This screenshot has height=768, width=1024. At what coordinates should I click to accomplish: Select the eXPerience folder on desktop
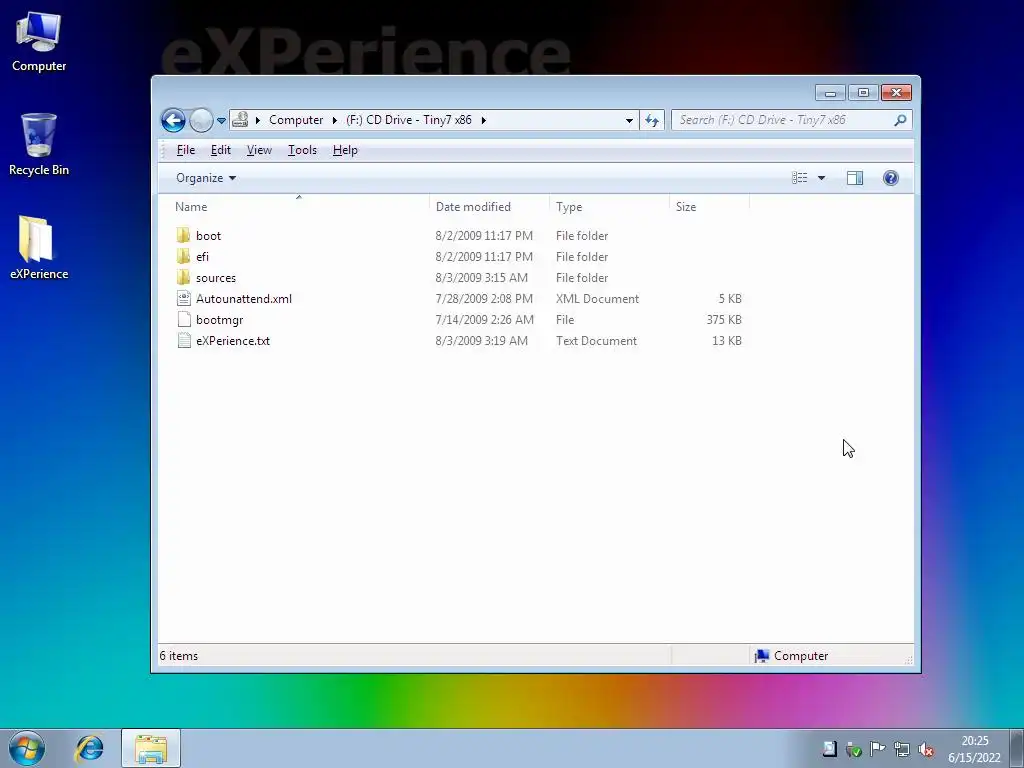tap(39, 248)
